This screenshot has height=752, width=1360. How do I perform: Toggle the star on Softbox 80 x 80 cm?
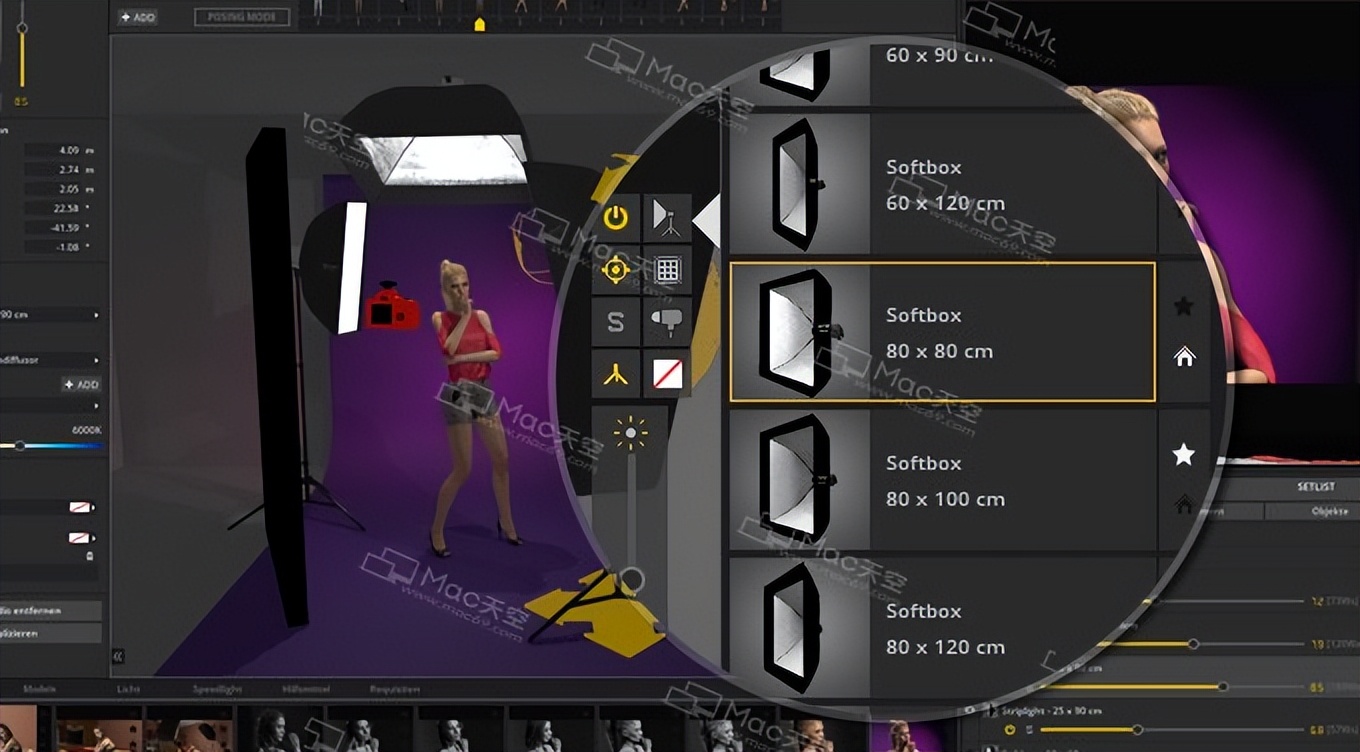pos(1184,307)
